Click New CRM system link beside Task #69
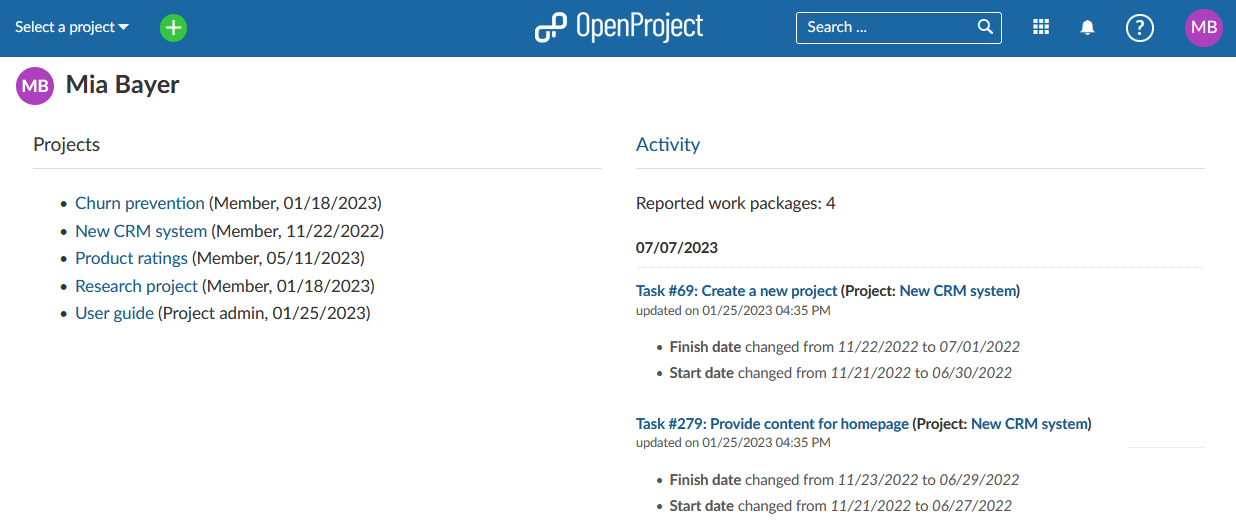This screenshot has height=528, width=1236. [958, 291]
